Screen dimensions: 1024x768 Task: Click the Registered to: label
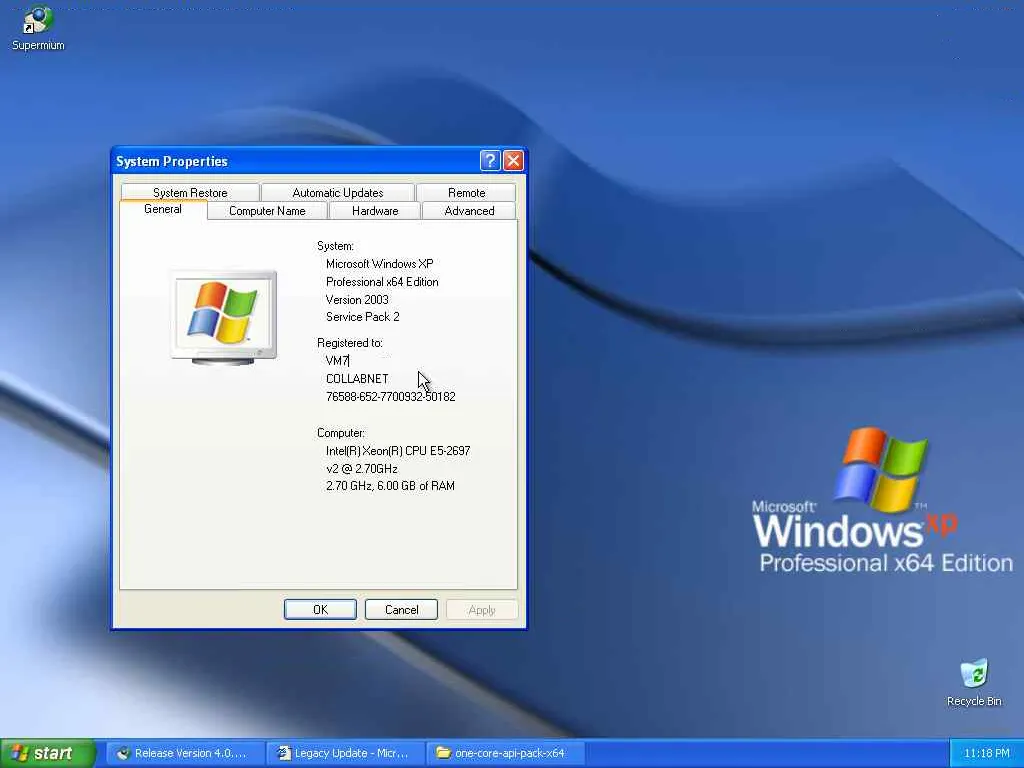point(349,343)
